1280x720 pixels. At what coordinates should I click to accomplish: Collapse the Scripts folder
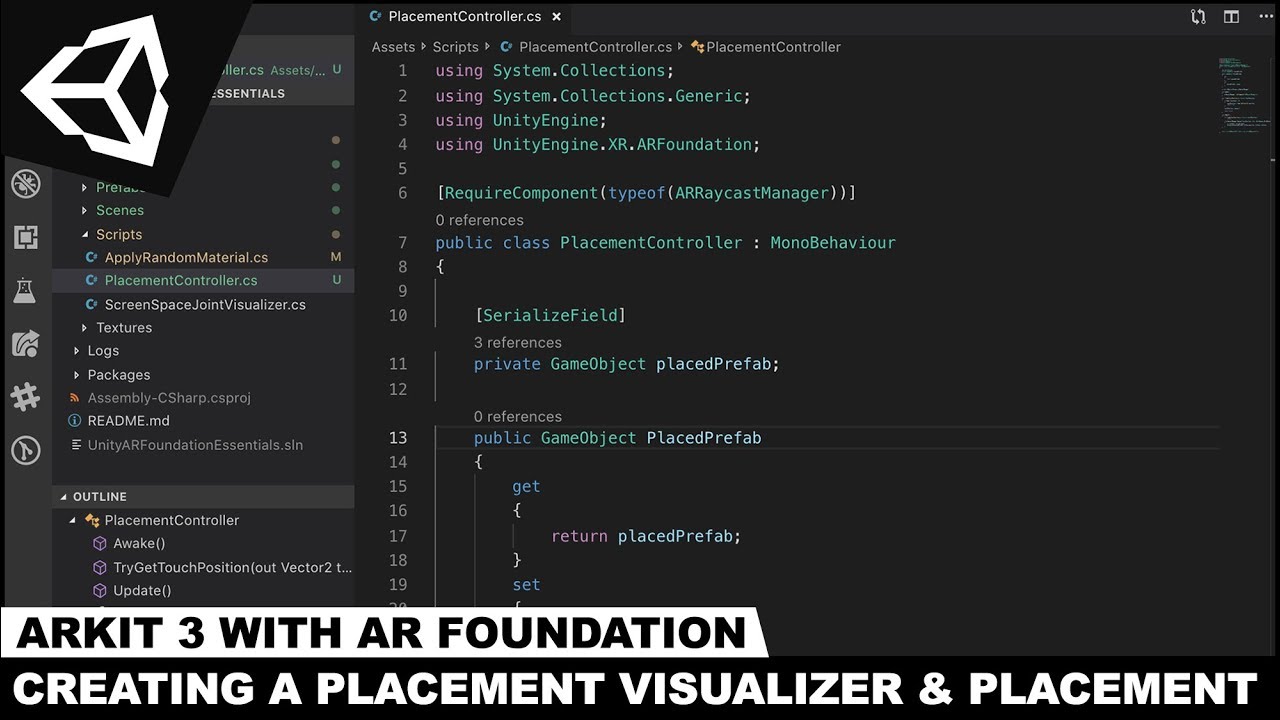click(x=85, y=235)
